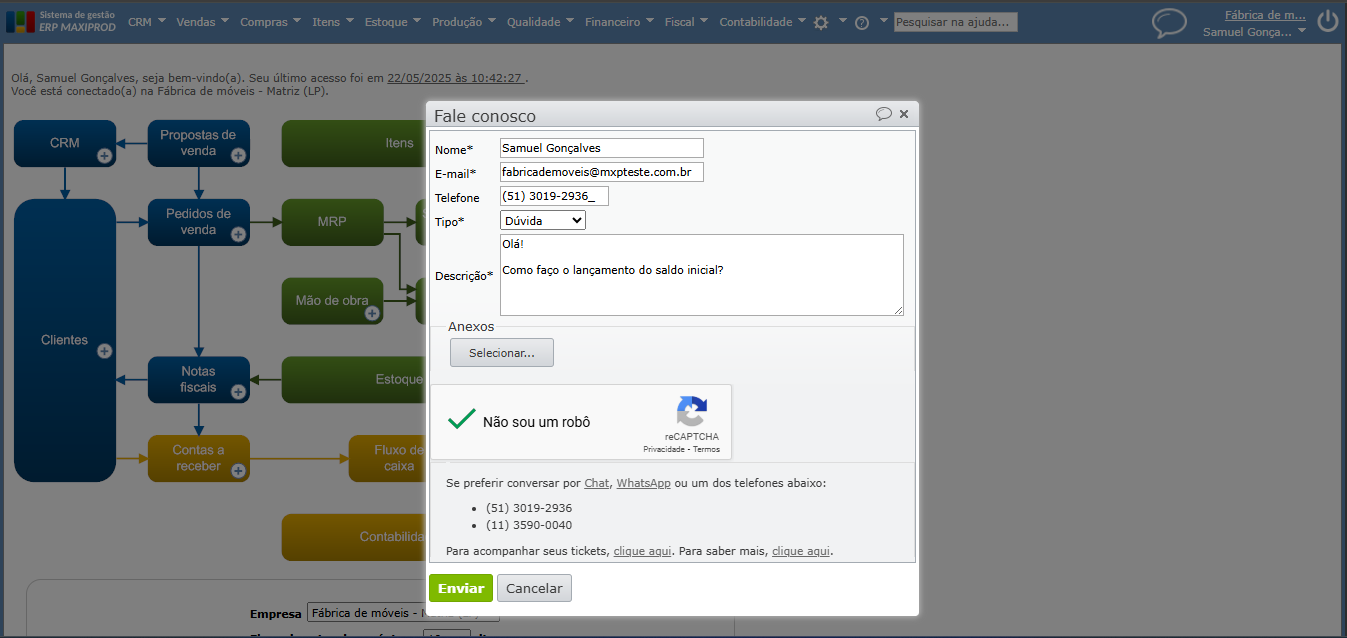Screen dimensions: 1347x638
Task: Expand the Estoque menu
Action: (393, 22)
